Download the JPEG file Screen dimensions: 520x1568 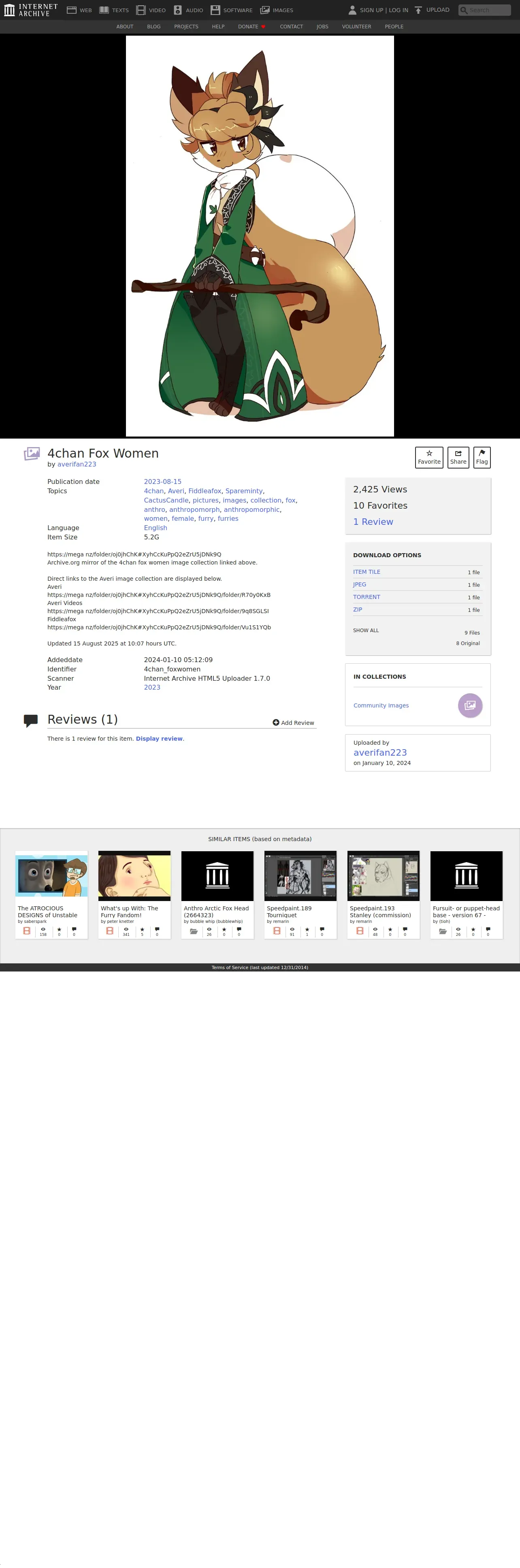click(x=360, y=584)
